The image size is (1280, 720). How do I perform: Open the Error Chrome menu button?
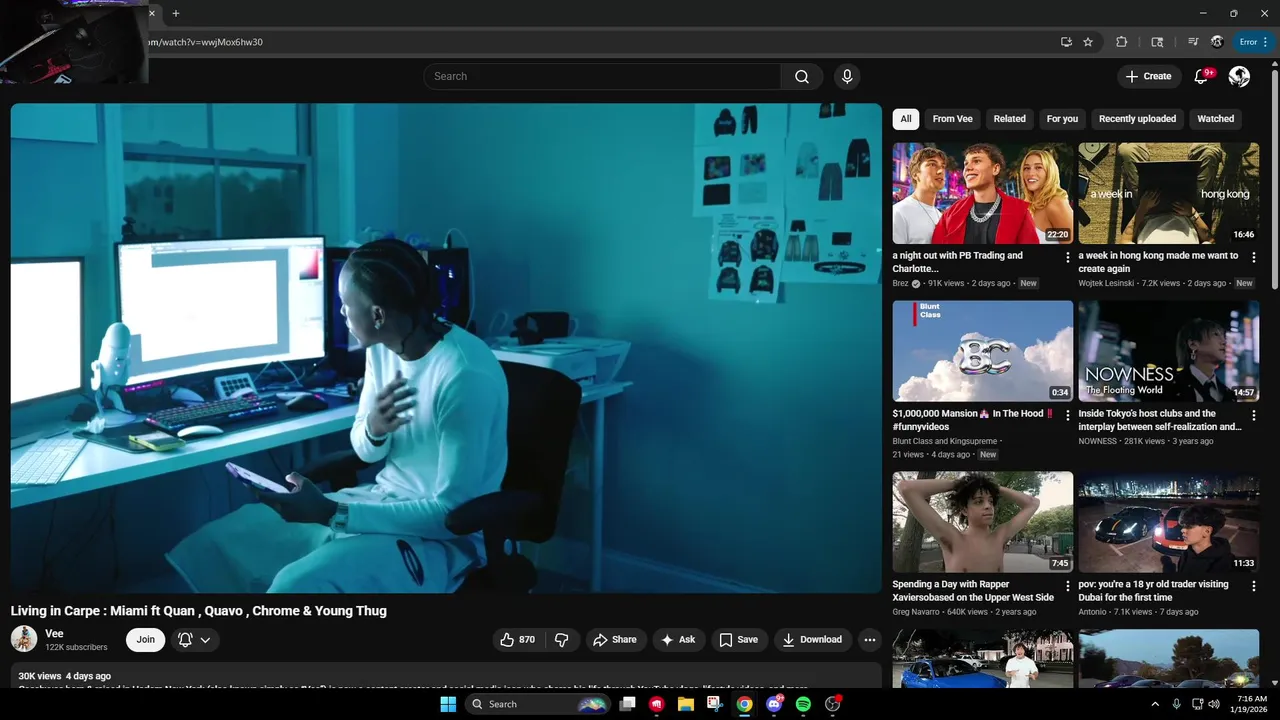1251,42
